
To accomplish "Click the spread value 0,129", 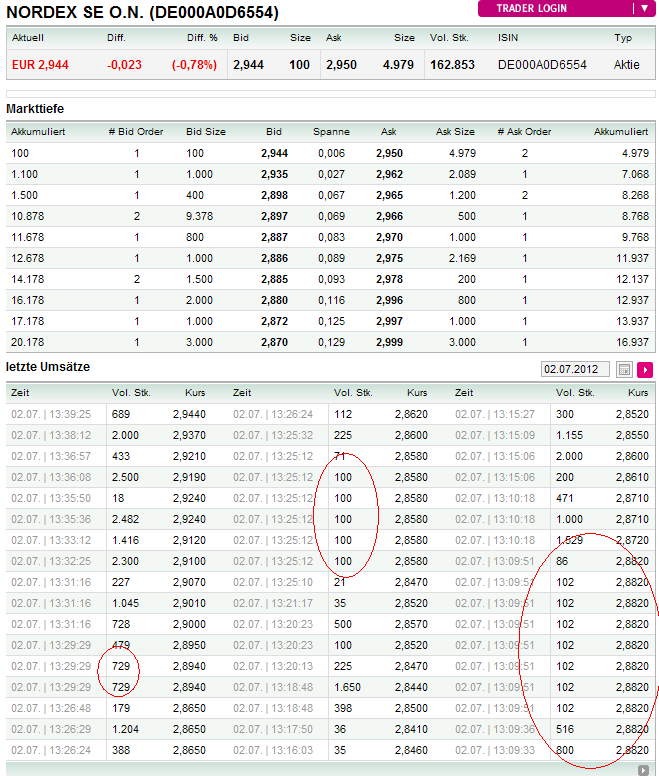I will [331, 342].
